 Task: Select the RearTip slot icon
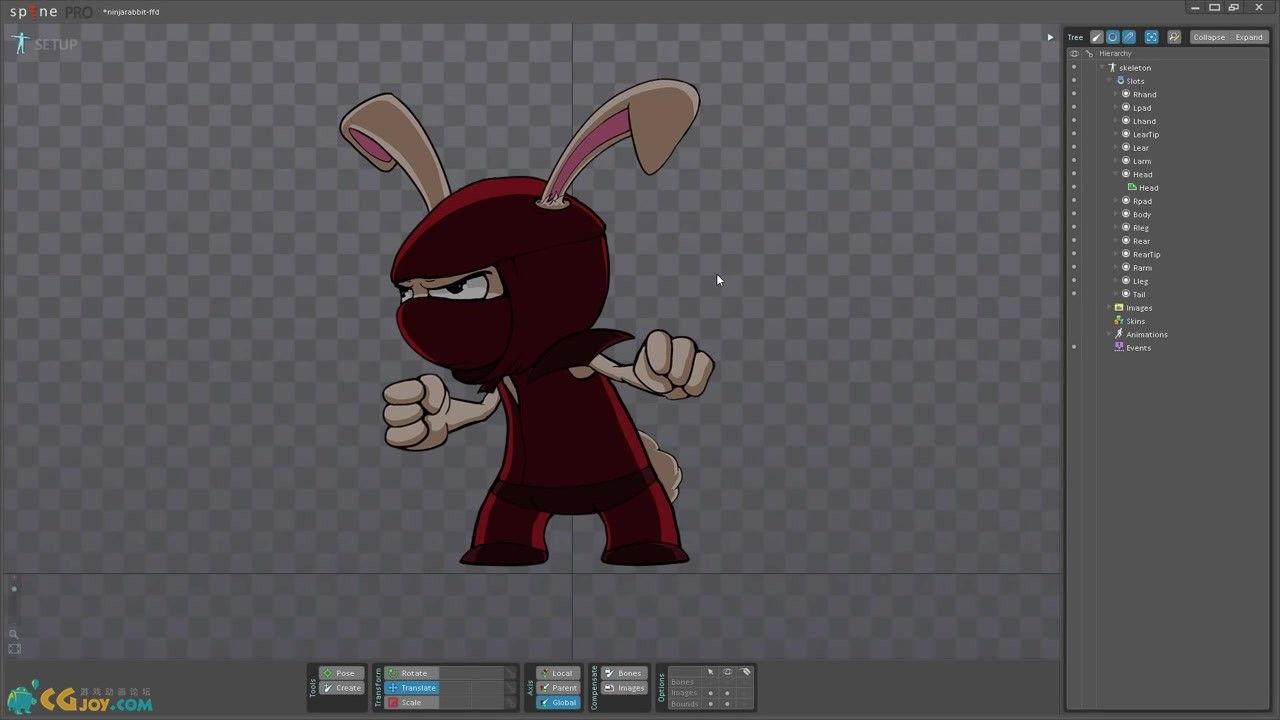click(x=1126, y=254)
